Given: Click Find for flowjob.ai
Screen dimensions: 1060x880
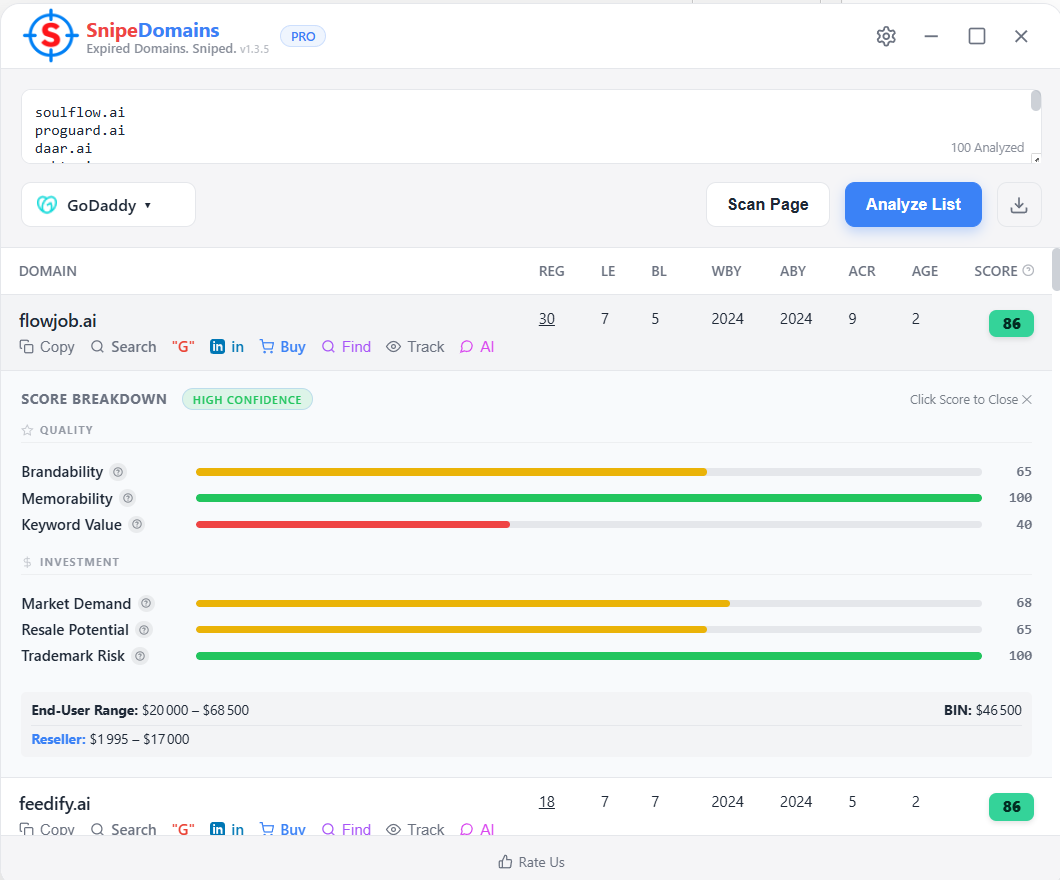Looking at the screenshot, I should coord(347,347).
